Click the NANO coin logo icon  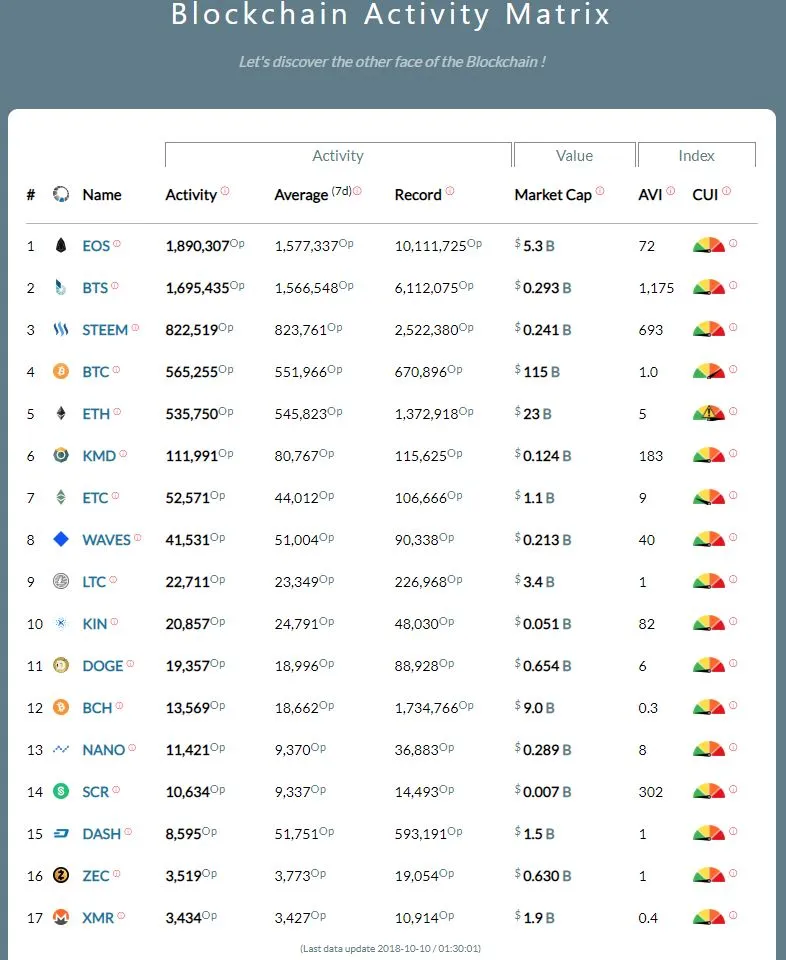tap(61, 749)
